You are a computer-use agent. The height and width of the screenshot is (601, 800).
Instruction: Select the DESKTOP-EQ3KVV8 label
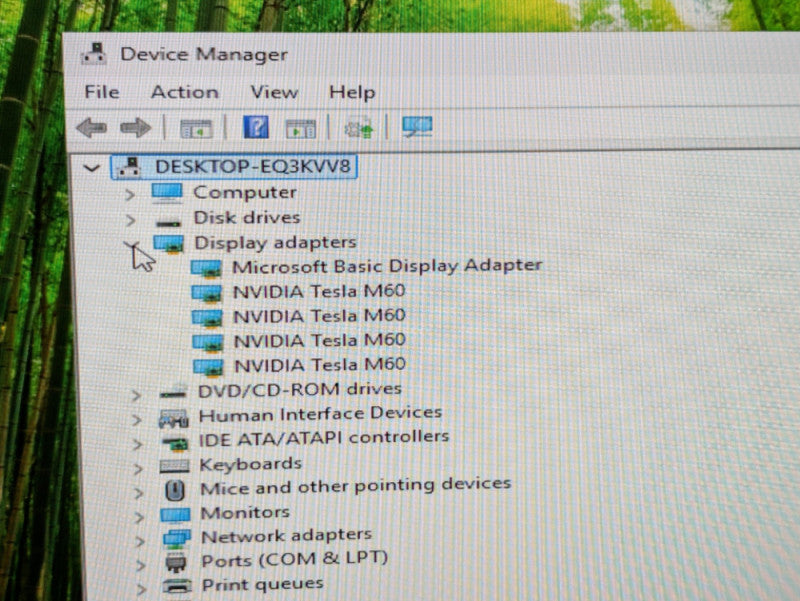pyautogui.click(x=253, y=166)
